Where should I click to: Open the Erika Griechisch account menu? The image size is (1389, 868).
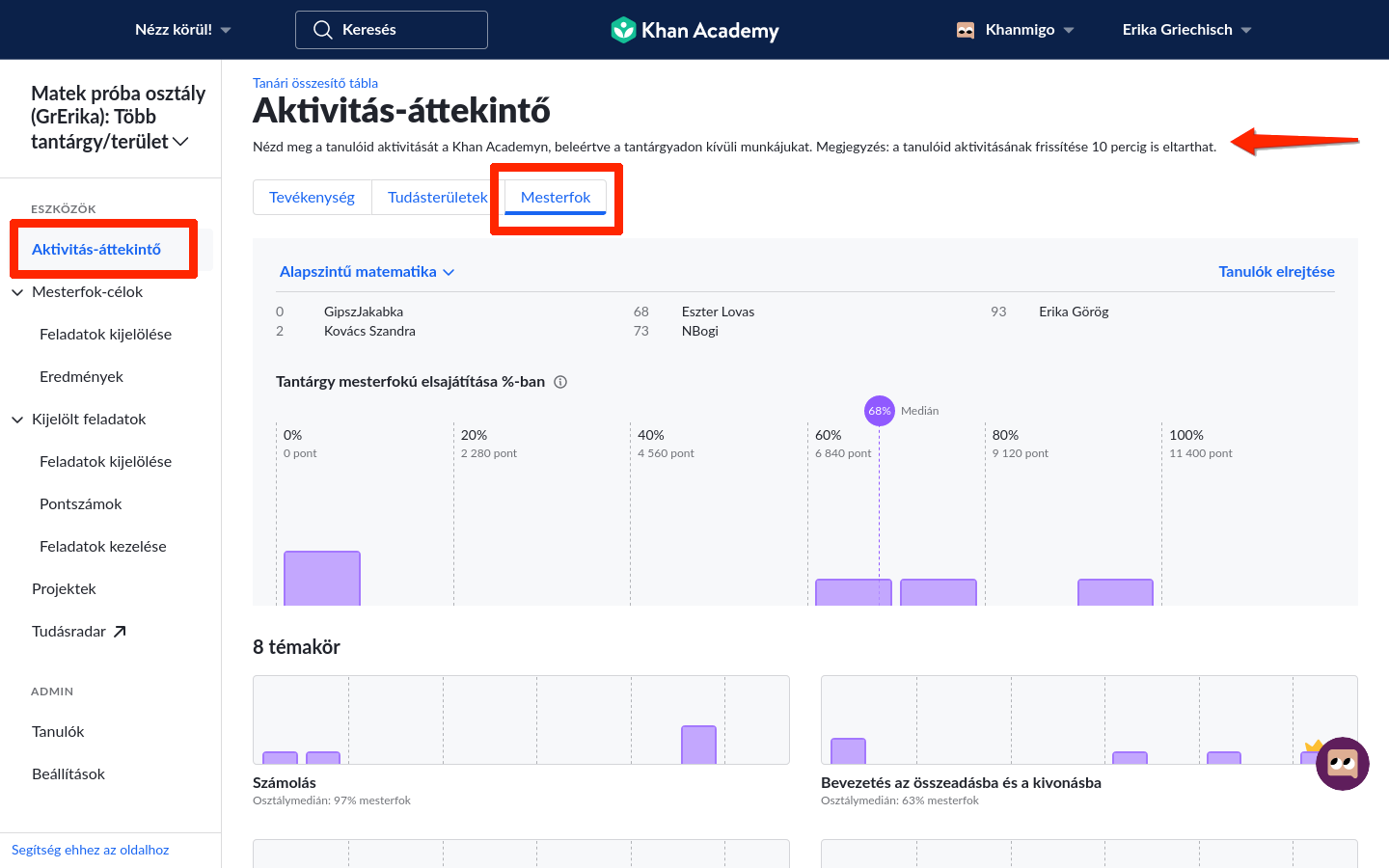click(x=1186, y=30)
